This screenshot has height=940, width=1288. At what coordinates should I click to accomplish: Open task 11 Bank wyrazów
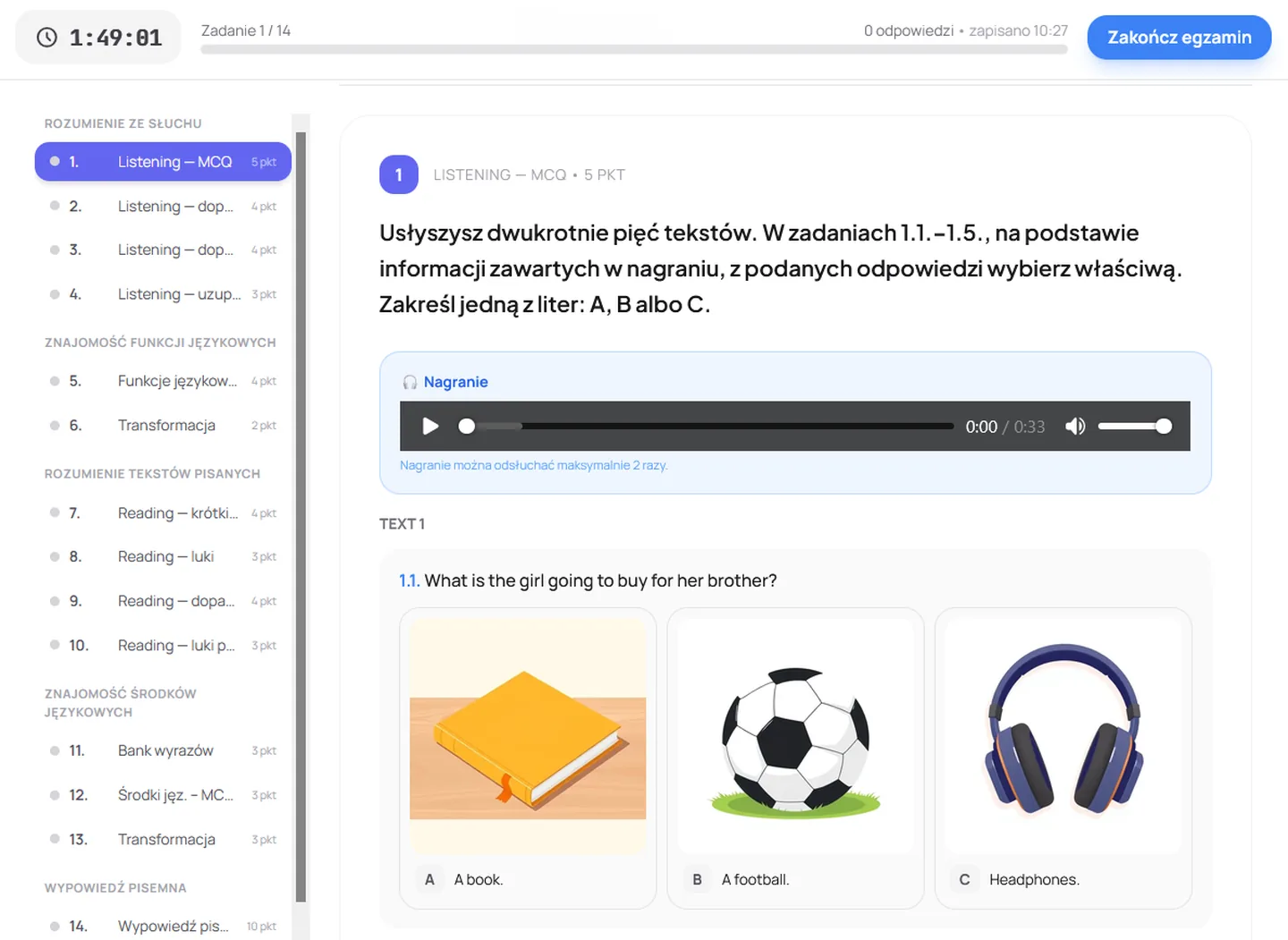[163, 750]
